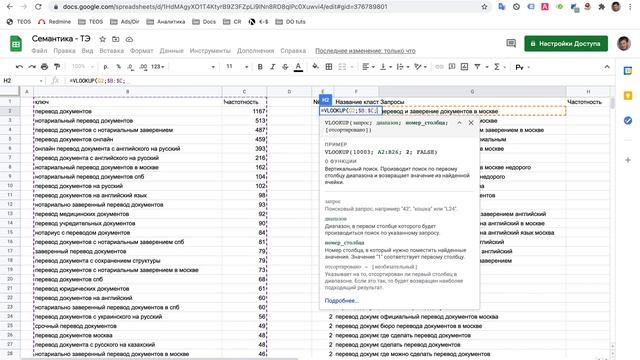
Task: Select the paint format tool
Action: point(57,67)
